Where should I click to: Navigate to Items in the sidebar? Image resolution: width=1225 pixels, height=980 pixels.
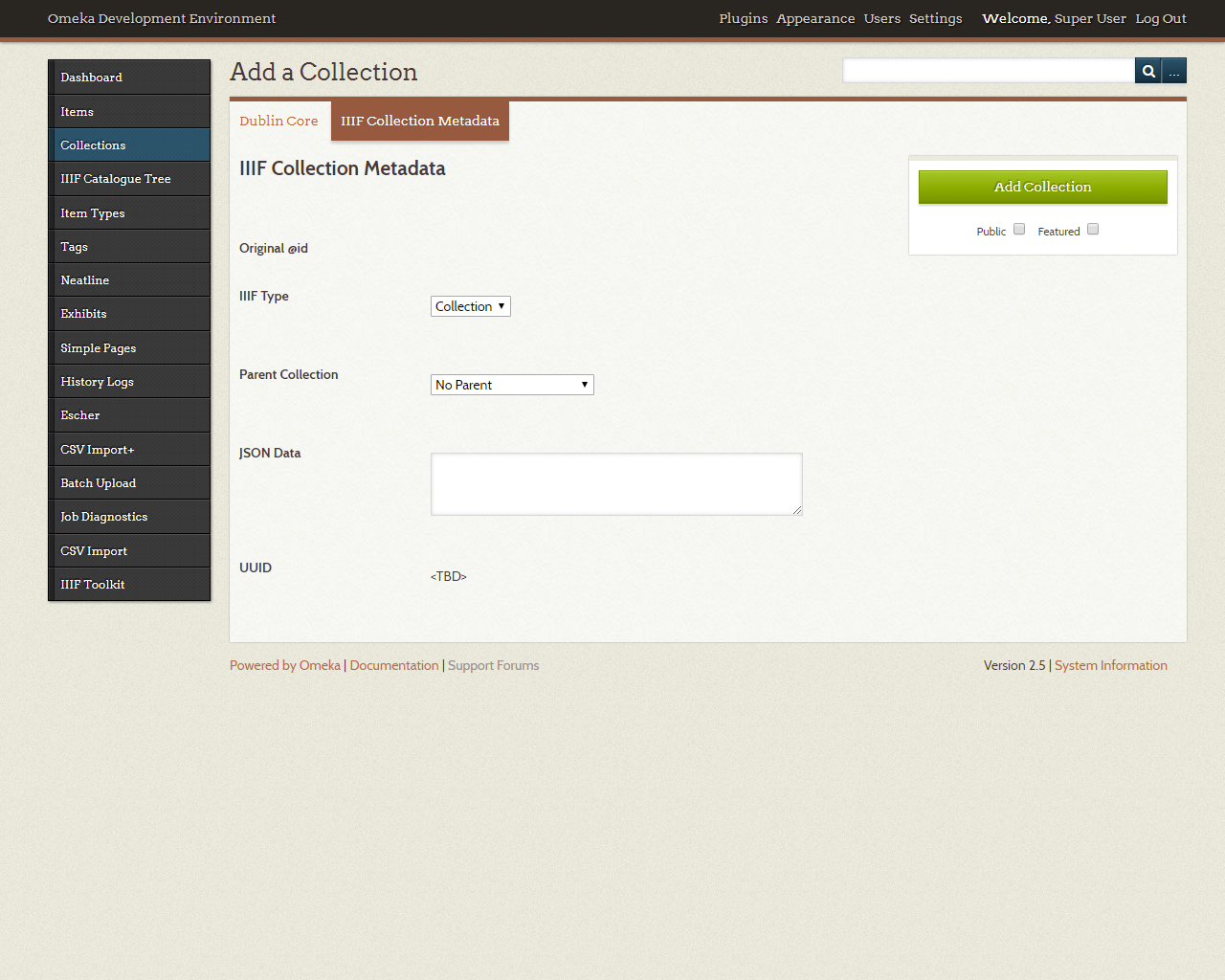[x=77, y=112]
